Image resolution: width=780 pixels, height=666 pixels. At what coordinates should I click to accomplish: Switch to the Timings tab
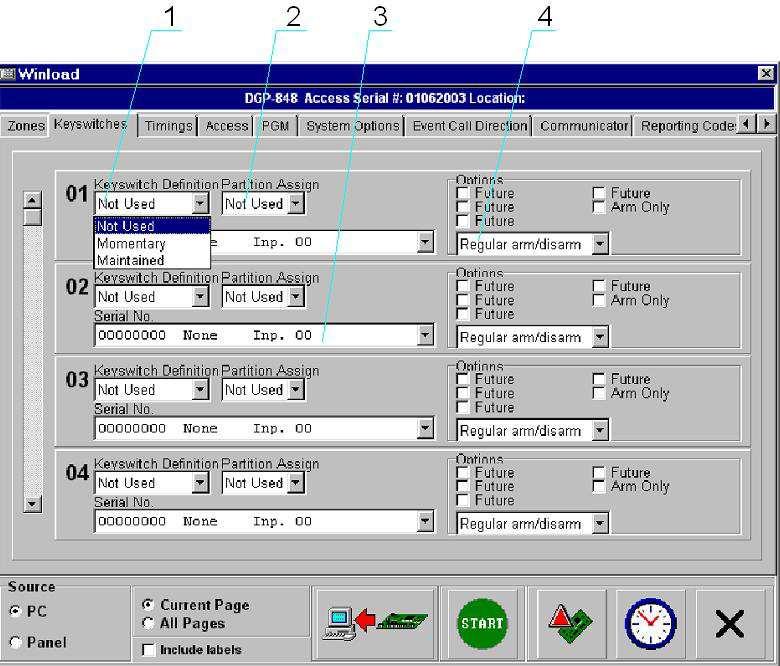coord(169,126)
